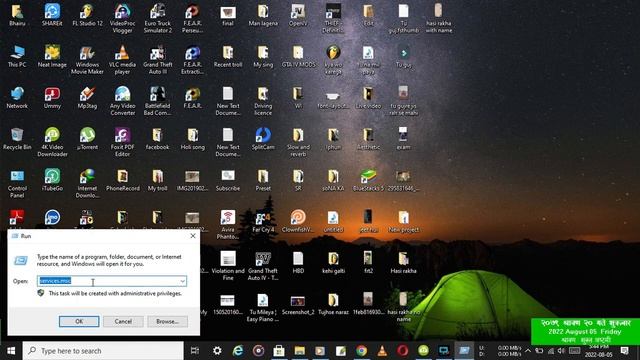Open Grand Theft Auto IV shortcut
This screenshot has height=360, width=640.
(263, 266)
